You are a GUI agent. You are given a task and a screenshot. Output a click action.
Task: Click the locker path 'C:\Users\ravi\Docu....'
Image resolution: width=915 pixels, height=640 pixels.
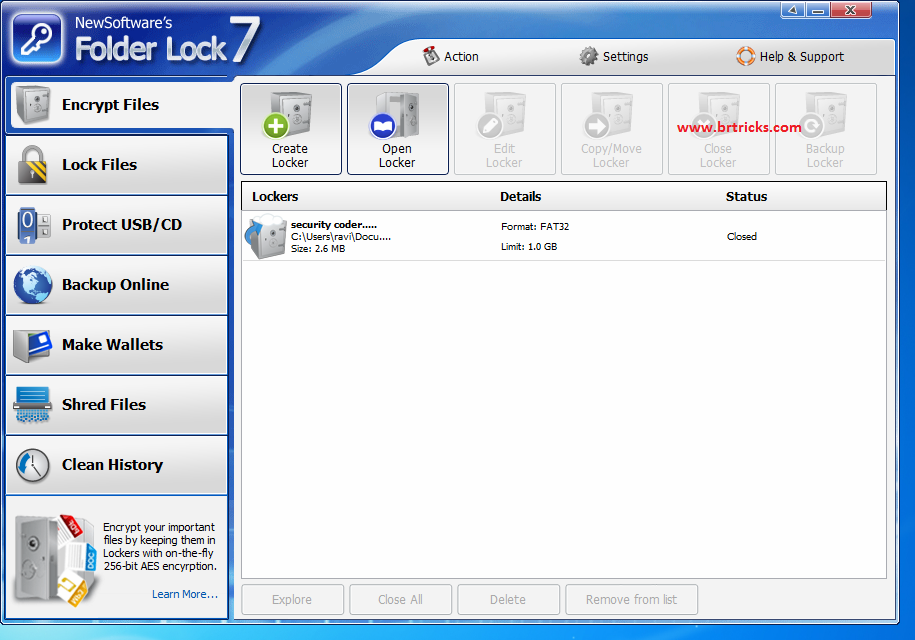pyautogui.click(x=341, y=237)
